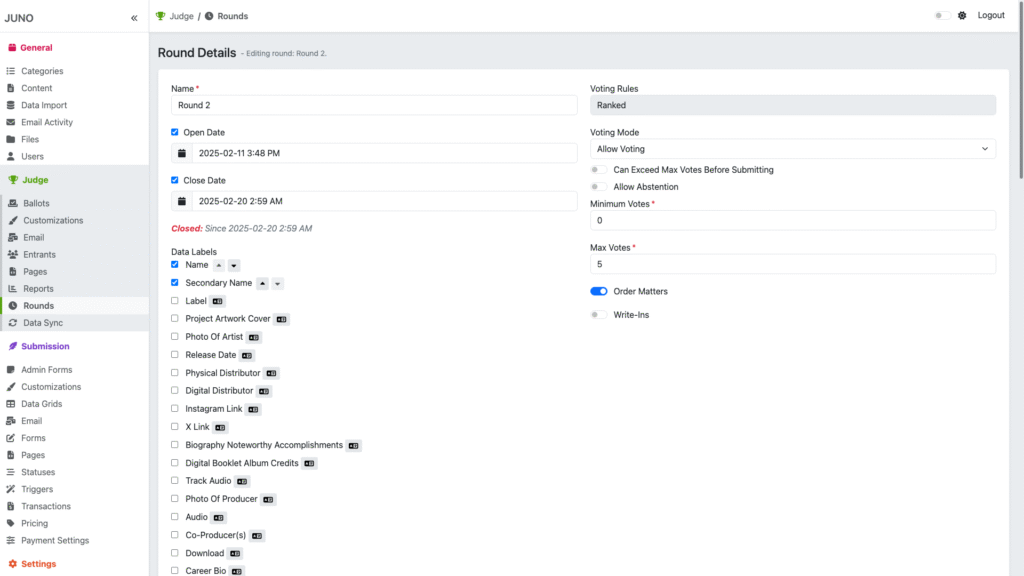This screenshot has width=1024, height=576.
Task: Click the calendar icon beside Close Date
Action: tap(181, 201)
